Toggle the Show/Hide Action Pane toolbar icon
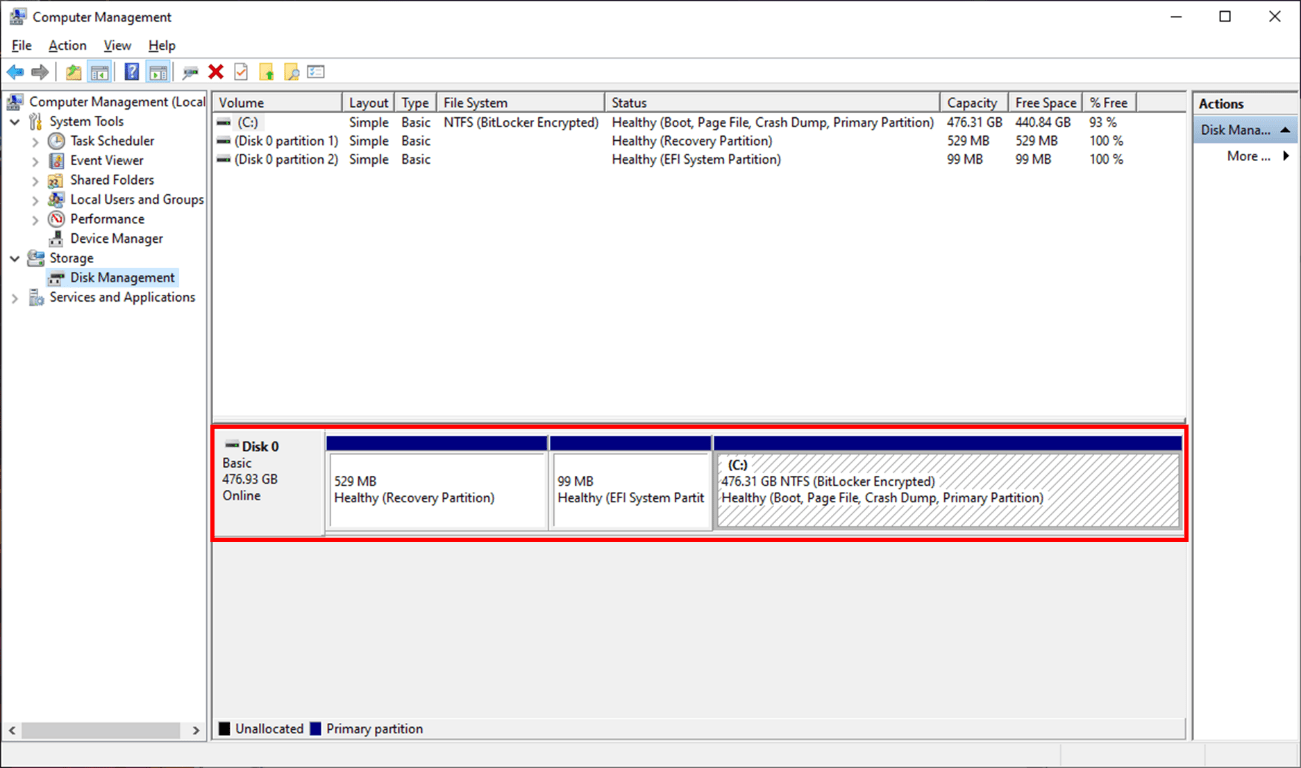This screenshot has height=768, width=1301. pos(158,72)
